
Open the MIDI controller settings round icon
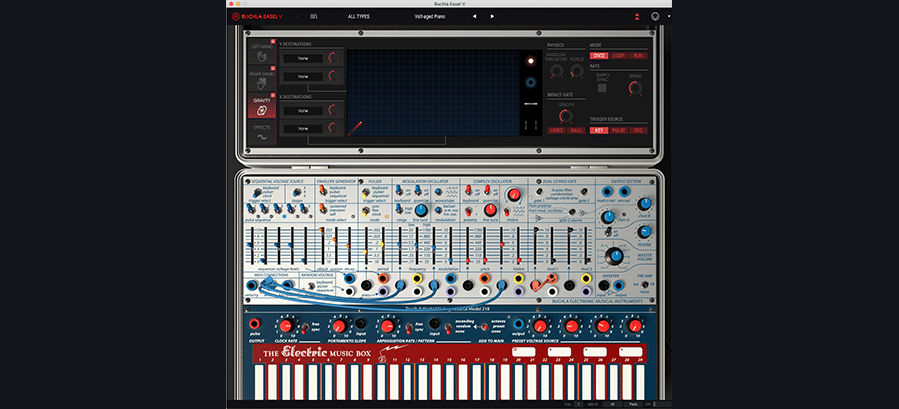coord(655,16)
